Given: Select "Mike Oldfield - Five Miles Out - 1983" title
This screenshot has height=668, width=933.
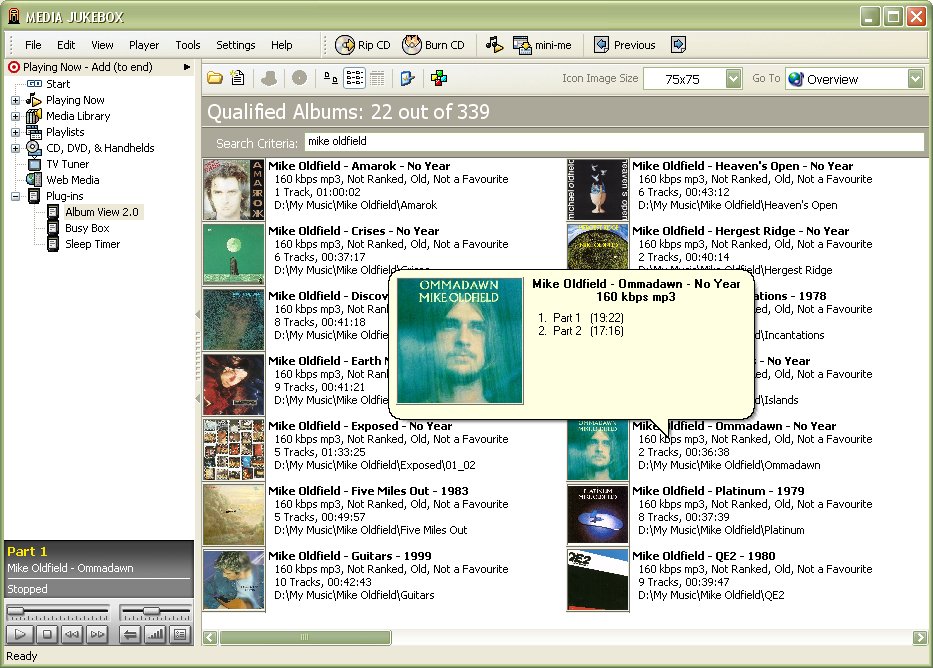Looking at the screenshot, I should click(368, 491).
